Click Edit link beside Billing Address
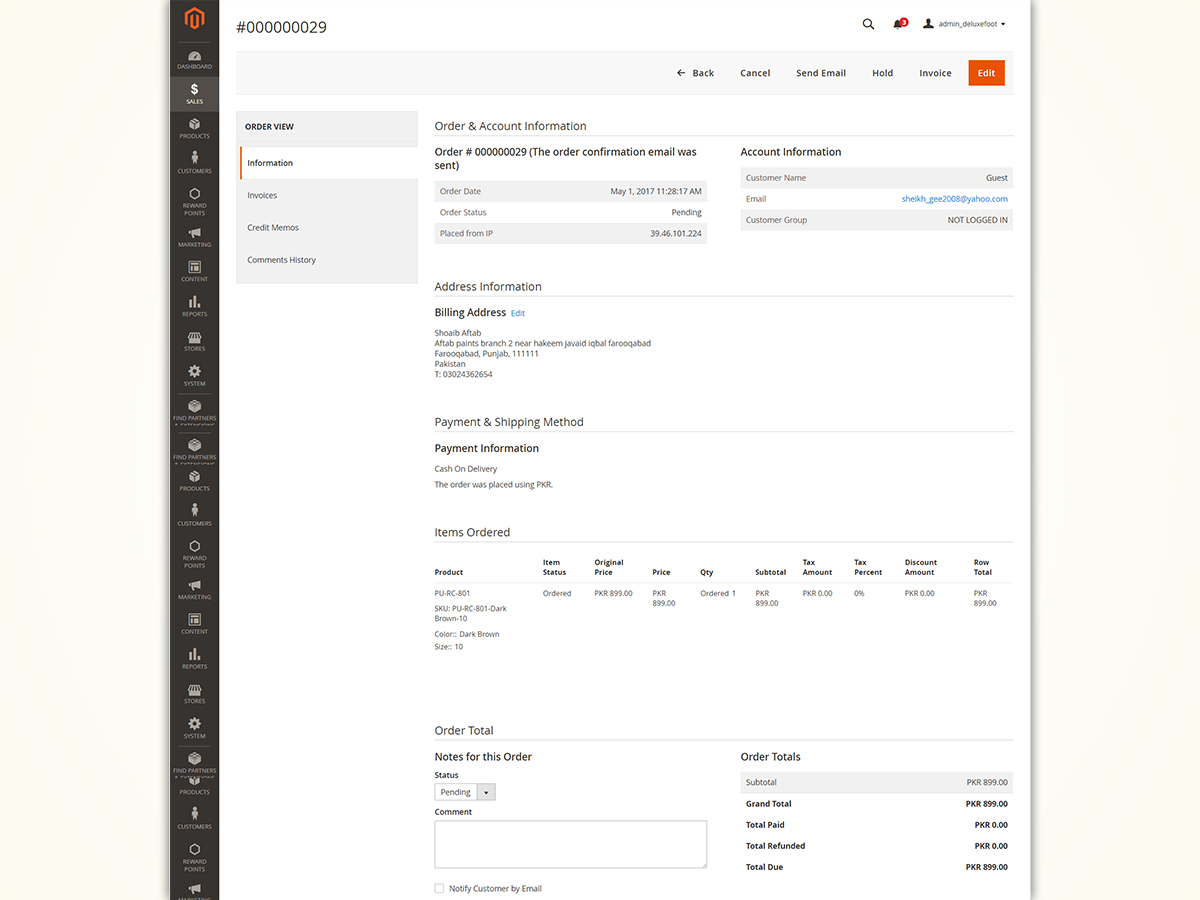Image resolution: width=1200 pixels, height=900 pixels. point(518,313)
